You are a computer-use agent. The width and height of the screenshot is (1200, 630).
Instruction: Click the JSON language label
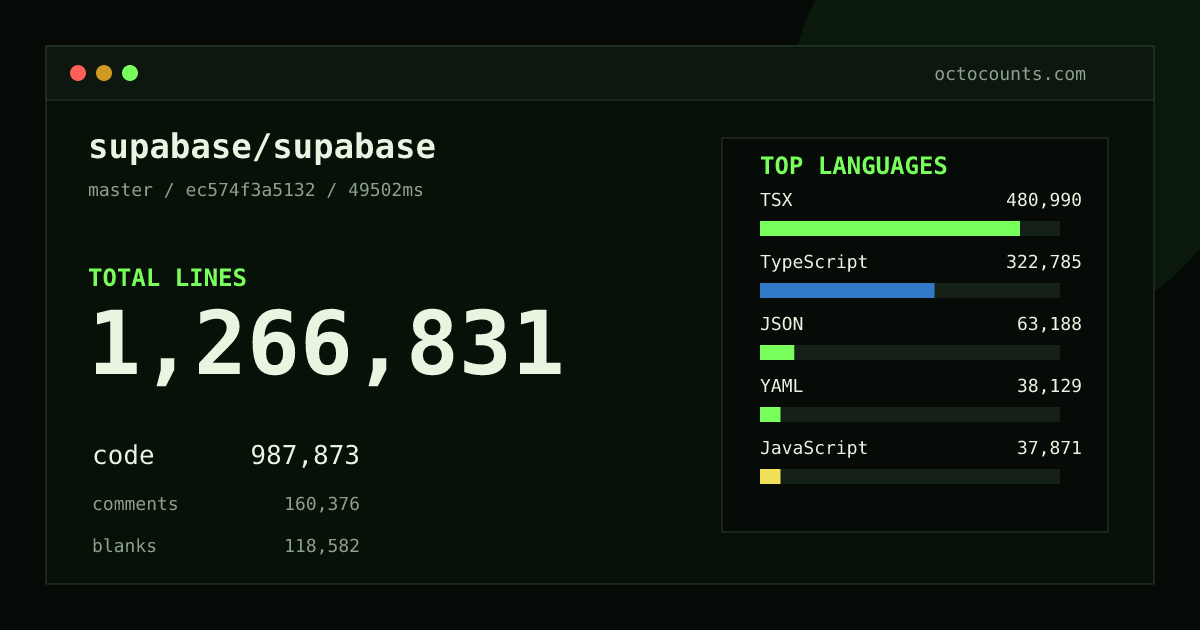[x=782, y=324]
